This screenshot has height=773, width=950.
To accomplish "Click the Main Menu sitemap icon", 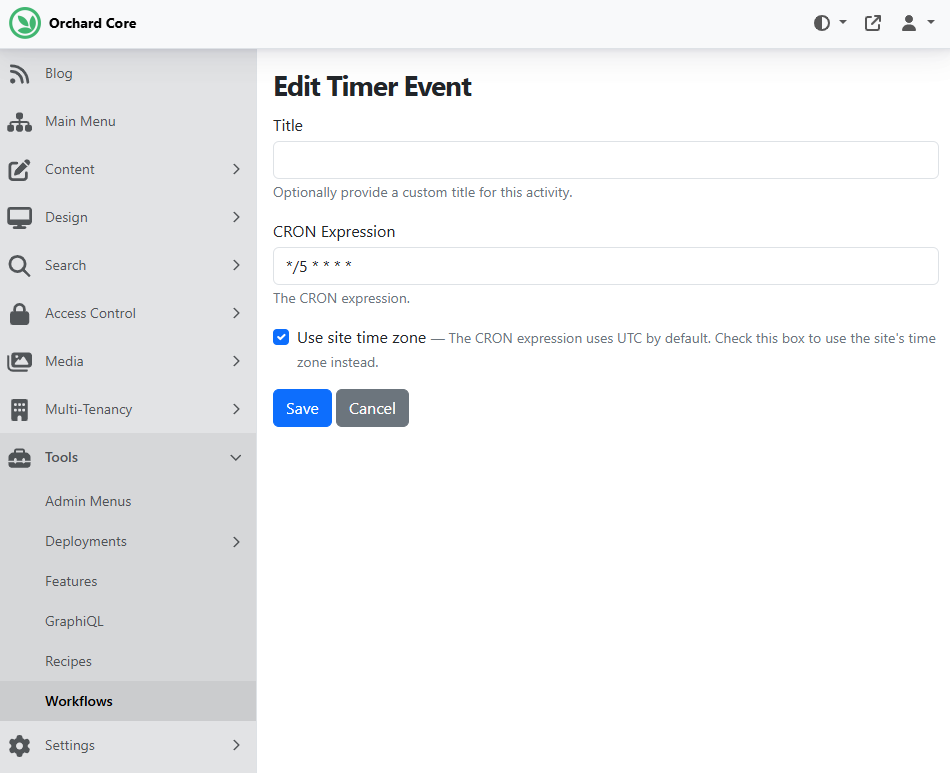I will click(x=19, y=122).
